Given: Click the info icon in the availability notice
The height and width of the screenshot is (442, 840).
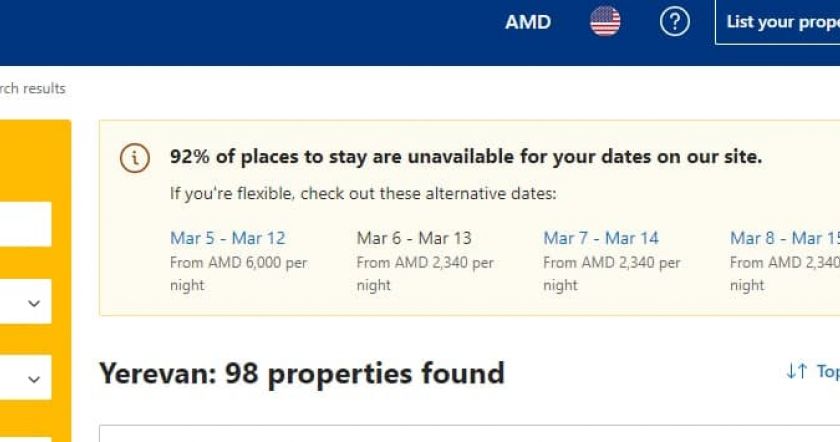Looking at the screenshot, I should (x=135, y=158).
